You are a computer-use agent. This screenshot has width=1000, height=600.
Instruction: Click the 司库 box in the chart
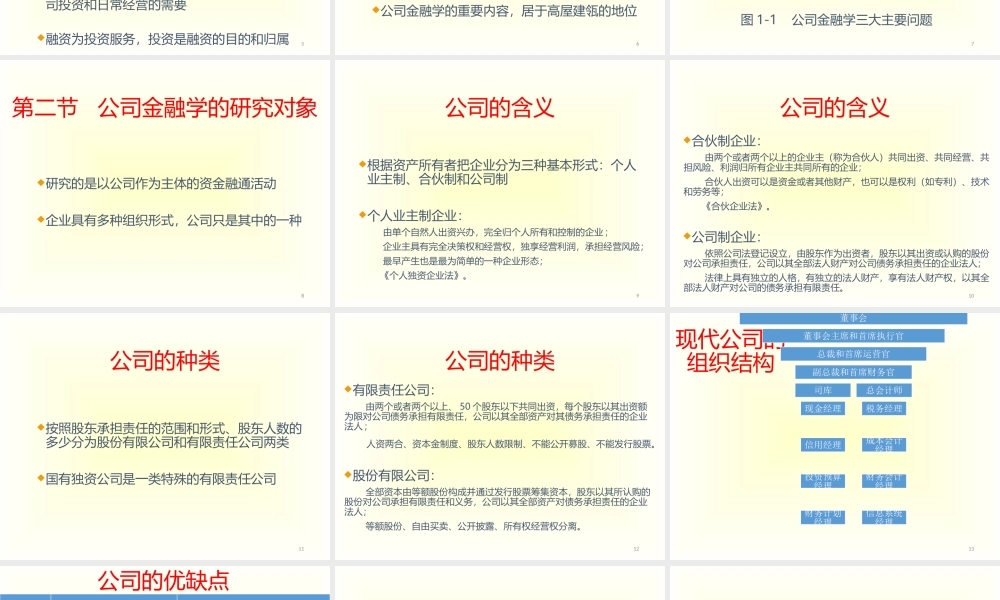(822, 391)
